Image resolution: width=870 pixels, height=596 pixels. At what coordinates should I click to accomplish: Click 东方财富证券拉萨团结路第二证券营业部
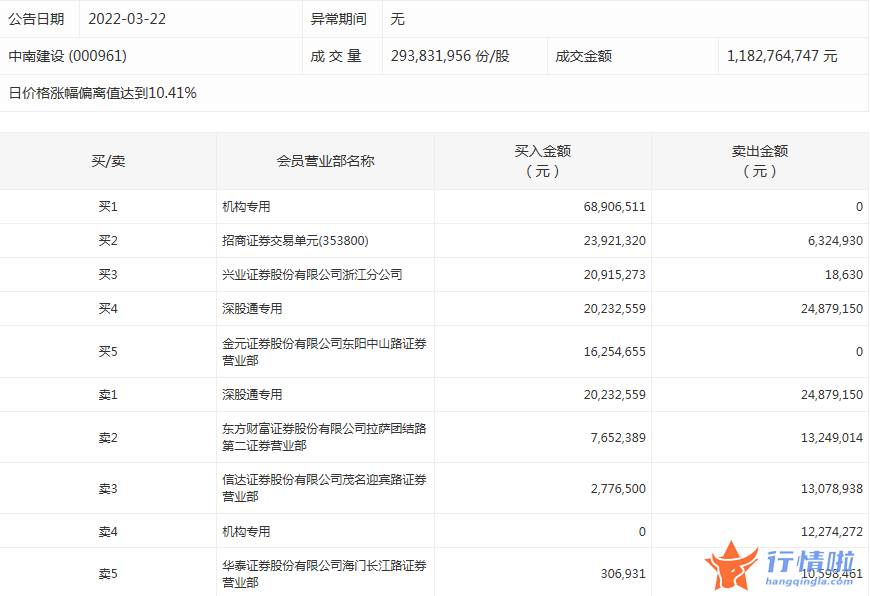pos(325,437)
